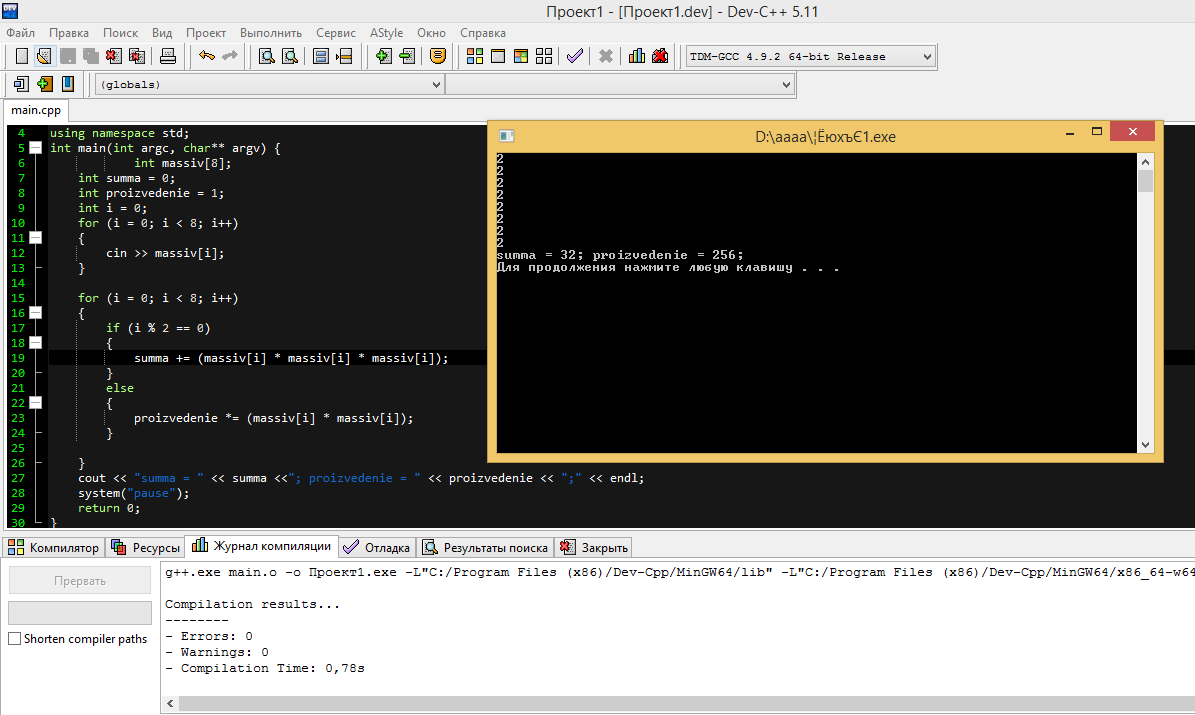The image size is (1195, 715).
Task: Click the Close file toolbar icon
Action: pos(114,56)
